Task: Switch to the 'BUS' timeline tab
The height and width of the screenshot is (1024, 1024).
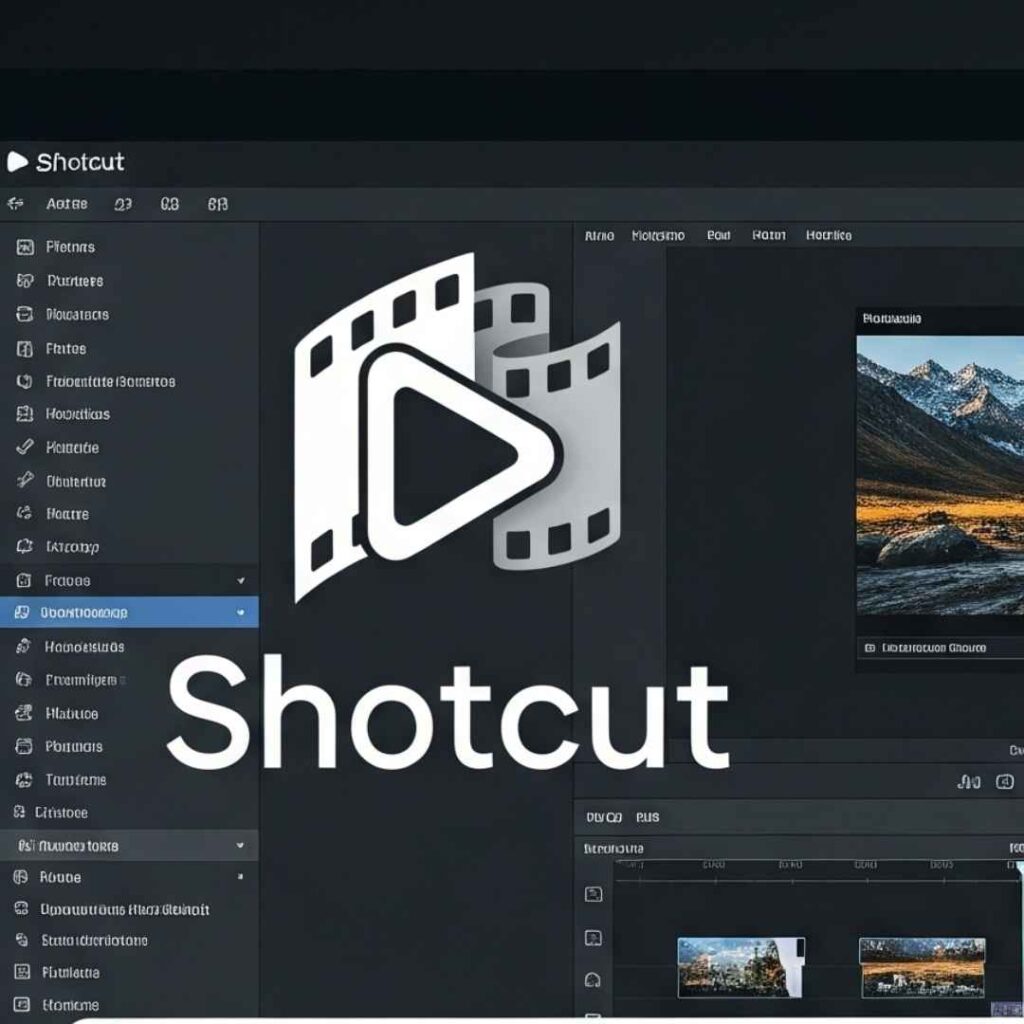Action: click(x=647, y=817)
